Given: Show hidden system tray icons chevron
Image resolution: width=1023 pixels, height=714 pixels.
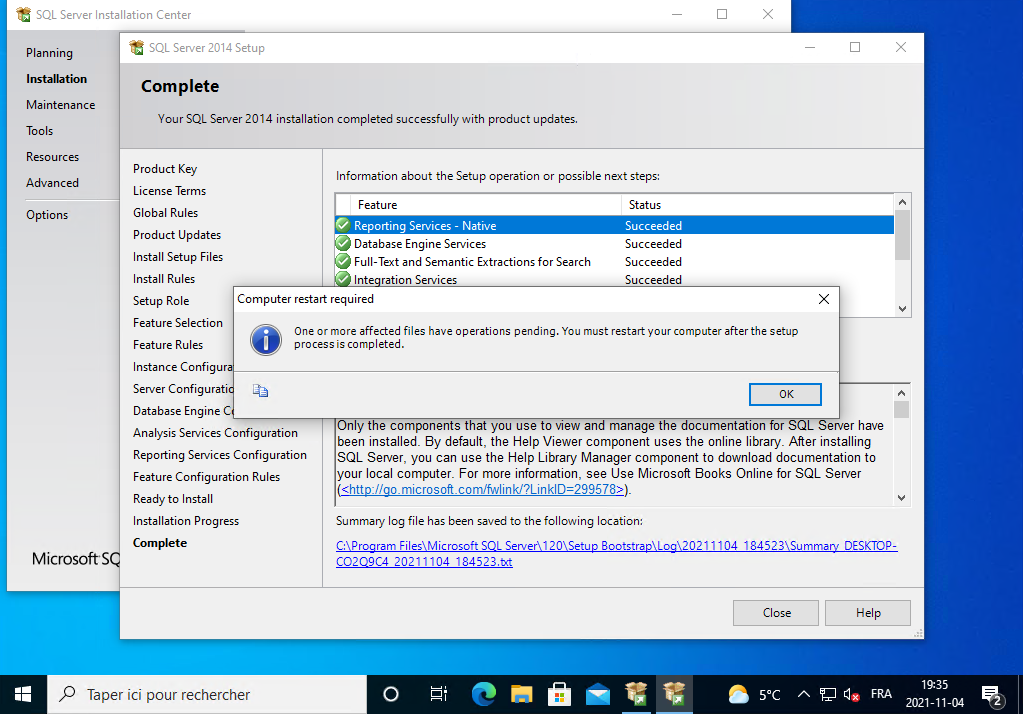Looking at the screenshot, I should 803,694.
